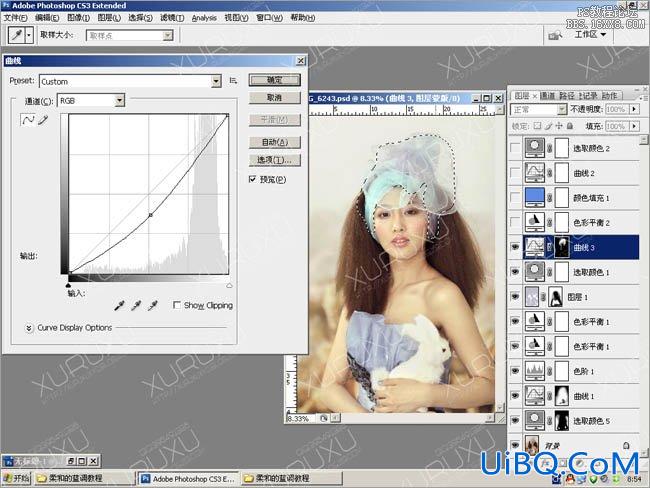The width and height of the screenshot is (650, 488).
Task: Click the QQ penguin tray icon
Action: point(571,479)
